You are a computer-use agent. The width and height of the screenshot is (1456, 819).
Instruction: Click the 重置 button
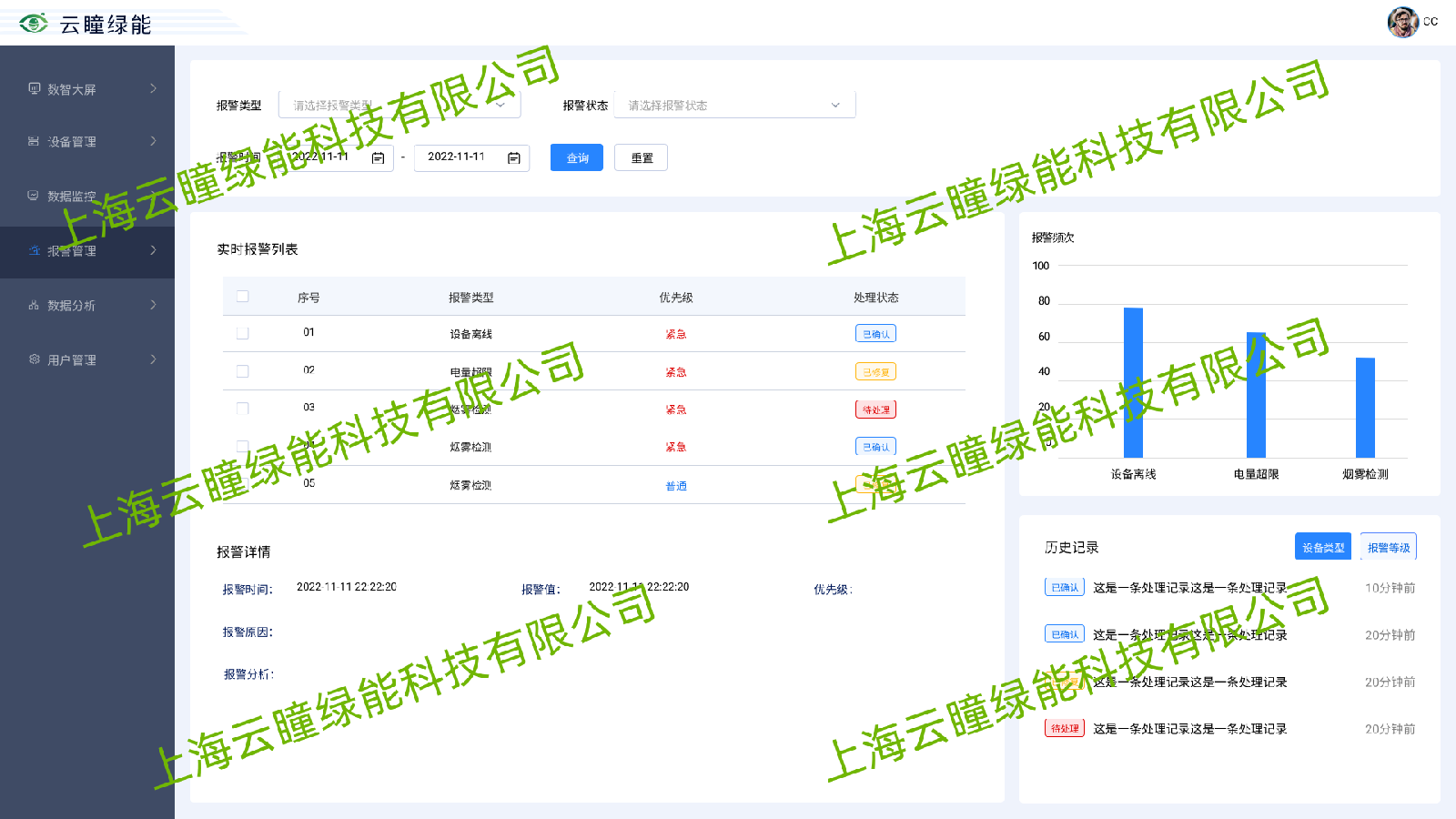(x=642, y=157)
